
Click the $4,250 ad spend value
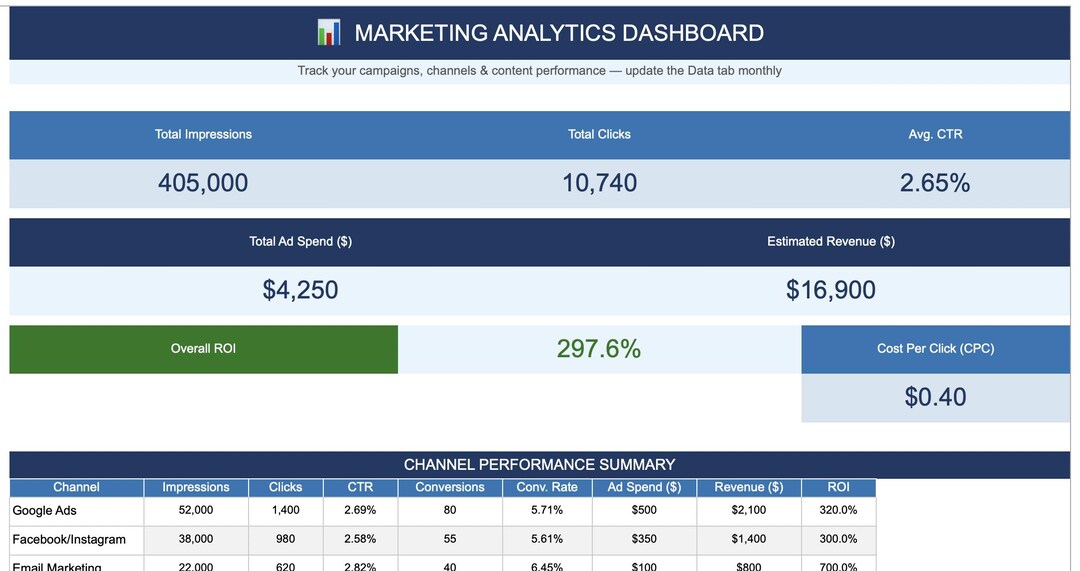pyautogui.click(x=300, y=289)
